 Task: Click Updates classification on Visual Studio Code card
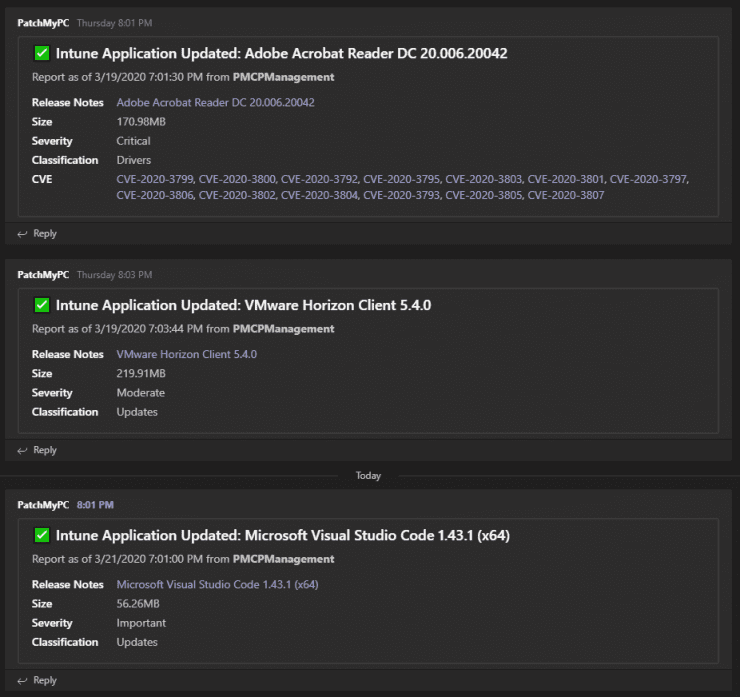click(137, 643)
